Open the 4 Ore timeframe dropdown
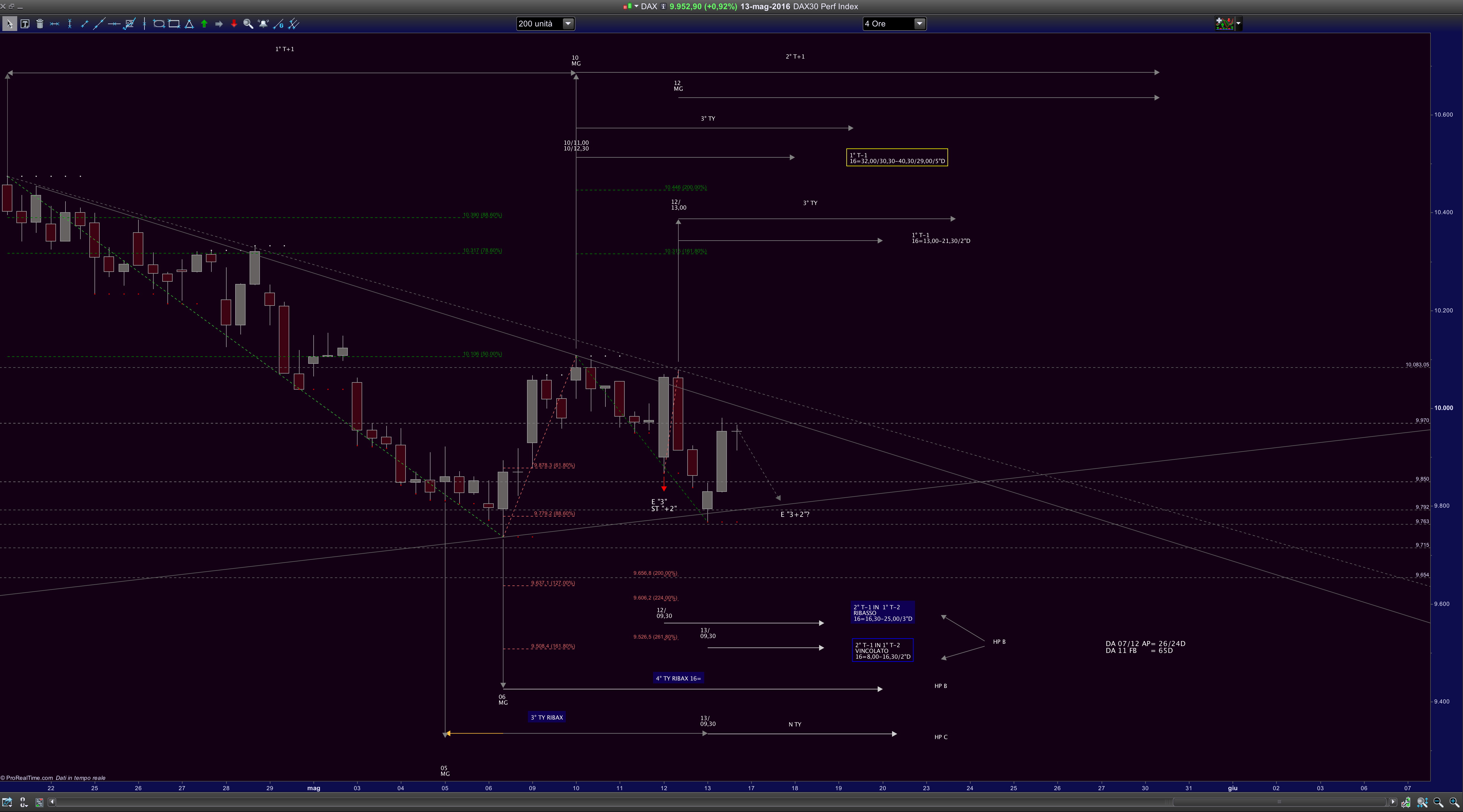The width and height of the screenshot is (1463, 812). pos(919,23)
